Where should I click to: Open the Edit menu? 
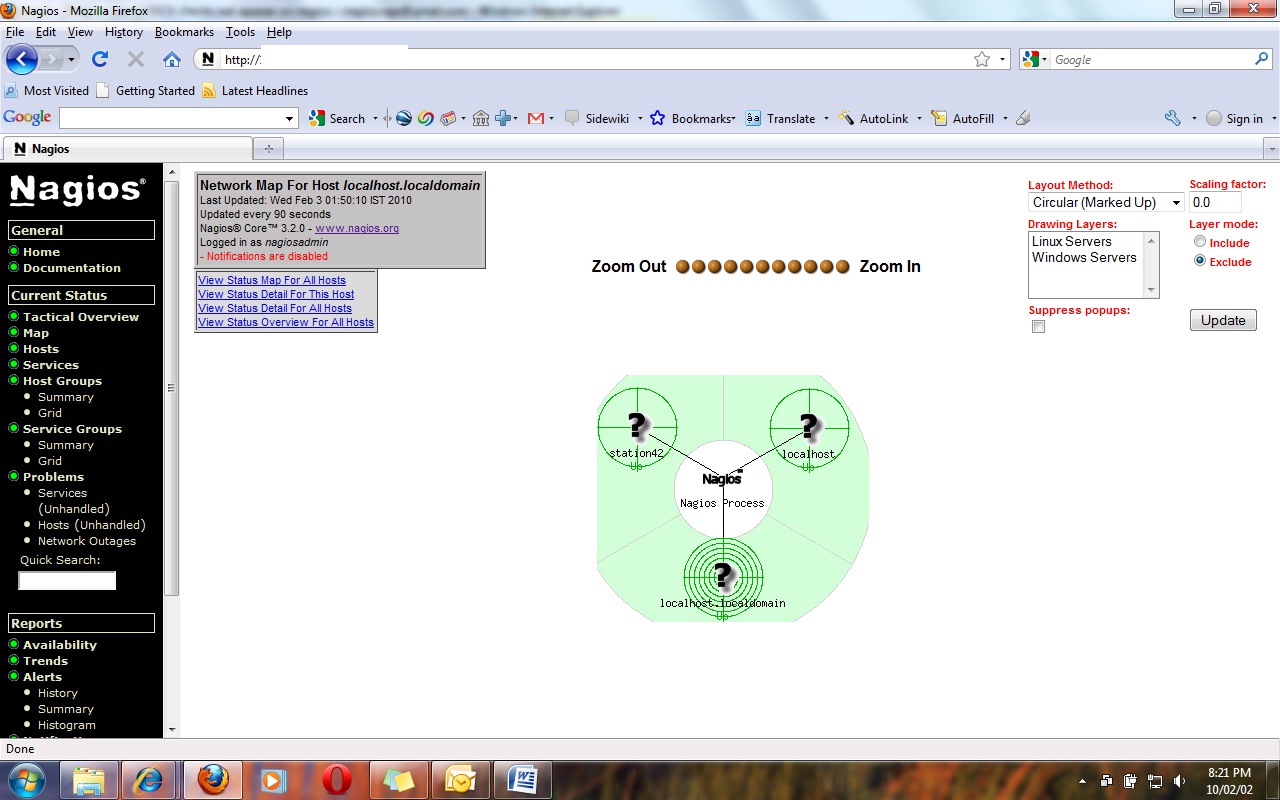click(x=46, y=32)
